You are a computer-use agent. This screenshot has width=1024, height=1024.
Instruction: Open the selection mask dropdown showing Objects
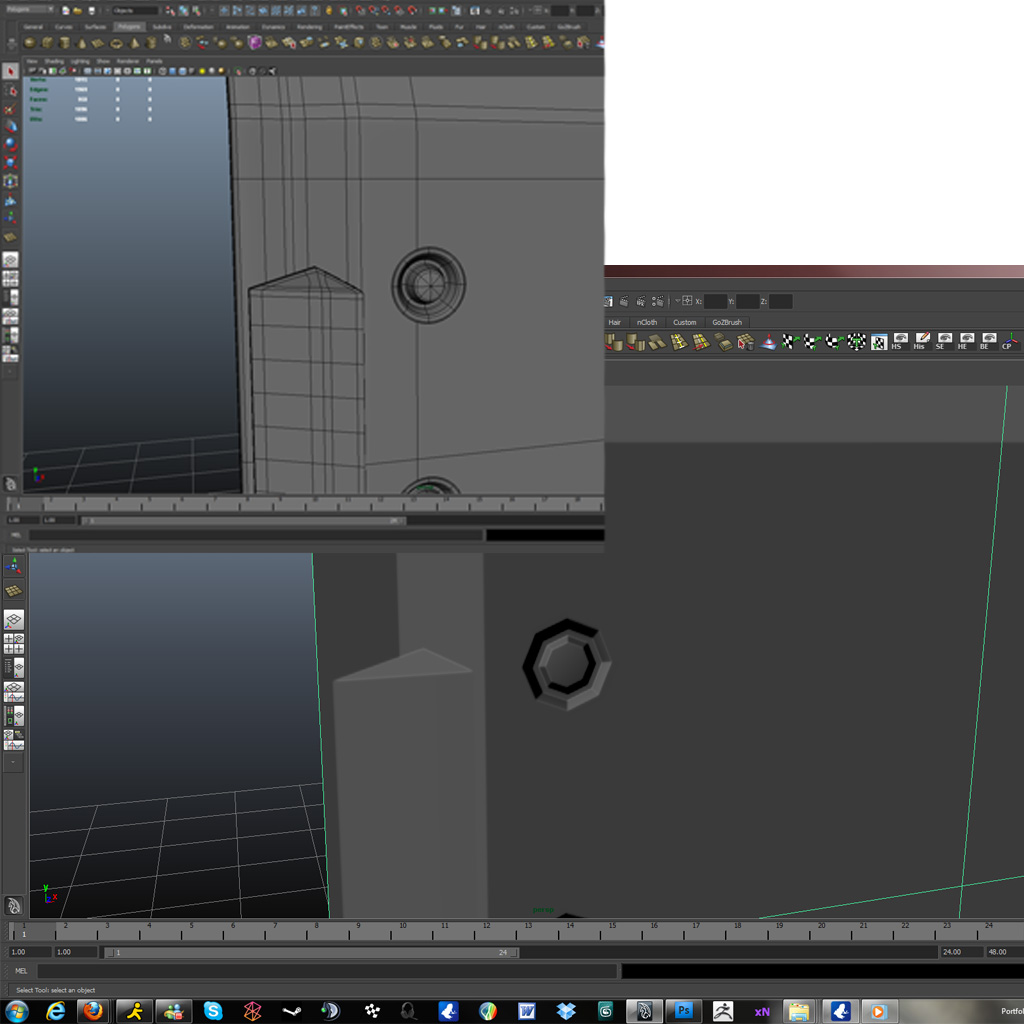pos(135,9)
